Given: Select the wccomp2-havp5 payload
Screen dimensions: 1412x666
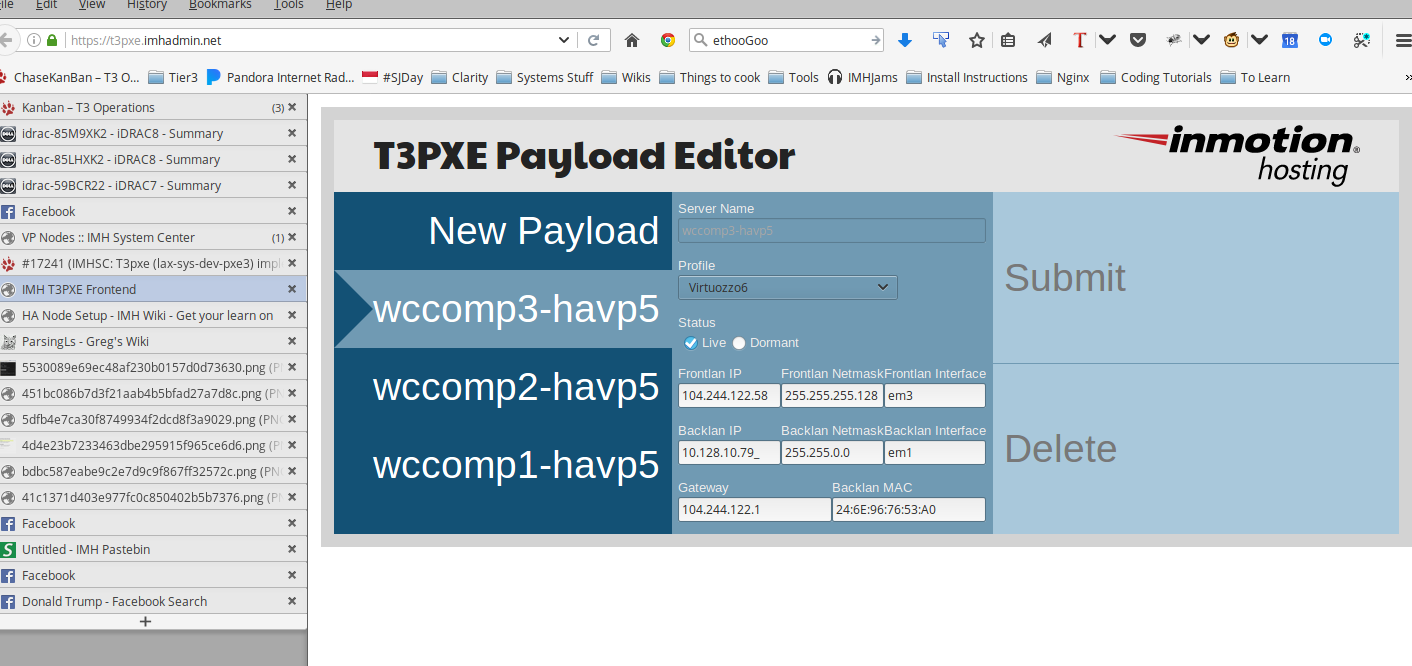Looking at the screenshot, I should click(515, 387).
